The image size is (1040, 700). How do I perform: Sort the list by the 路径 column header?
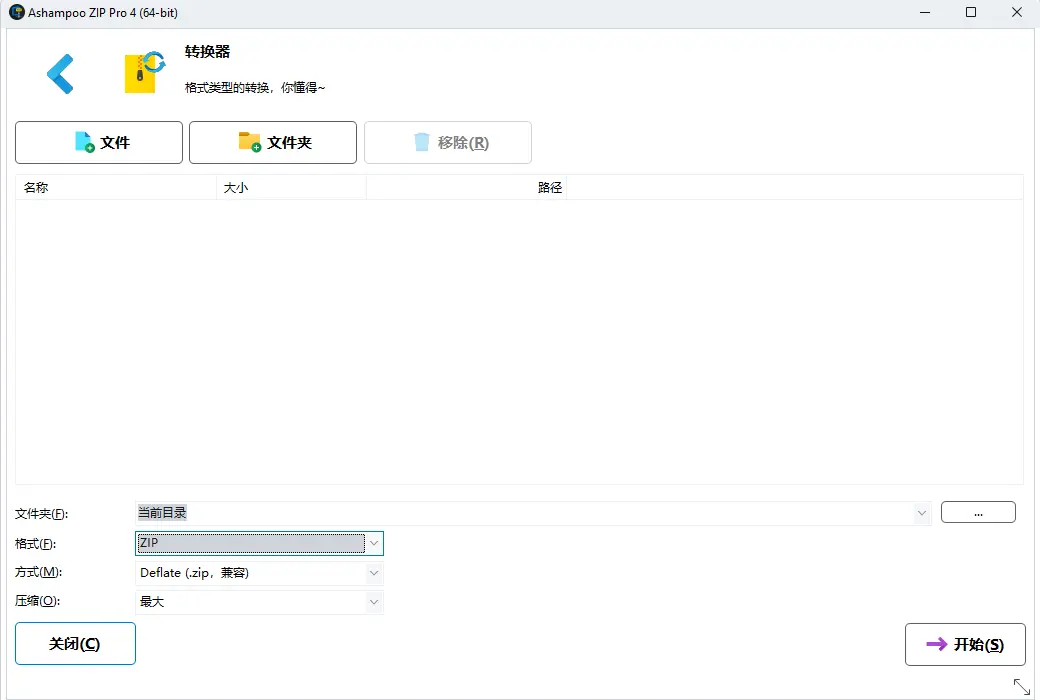466,188
